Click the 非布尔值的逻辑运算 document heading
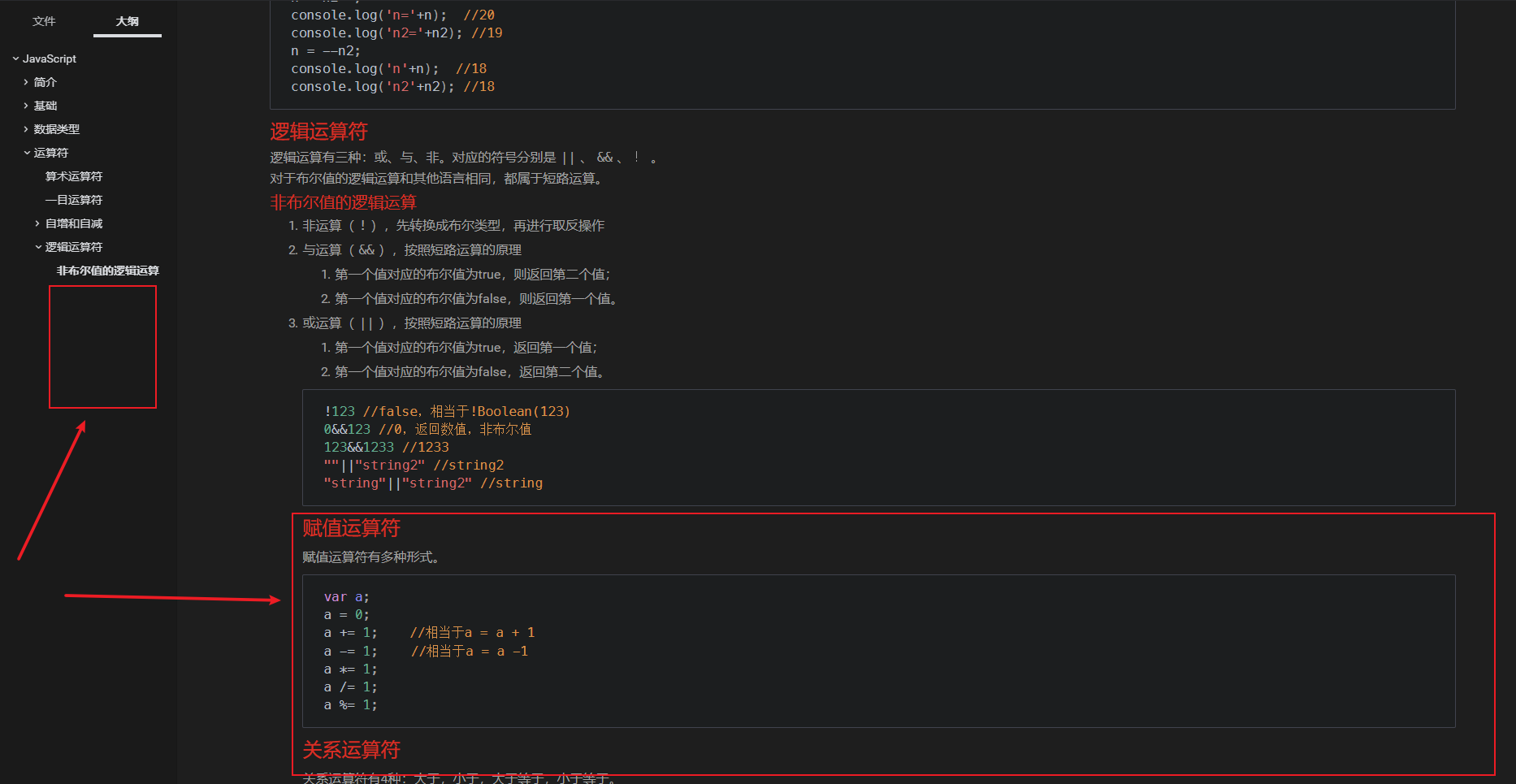 tap(343, 202)
